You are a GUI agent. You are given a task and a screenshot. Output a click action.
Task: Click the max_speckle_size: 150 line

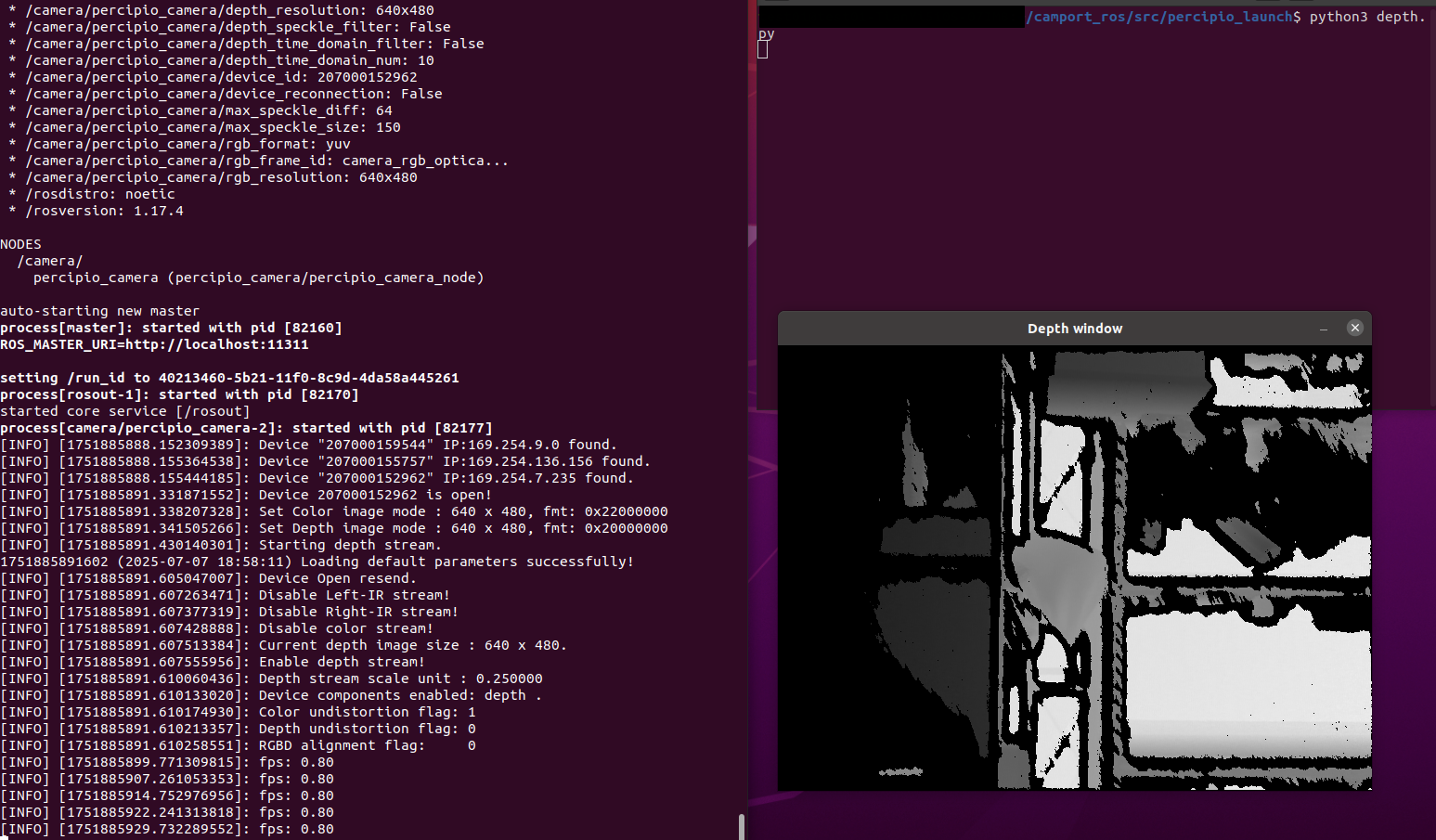(204, 127)
